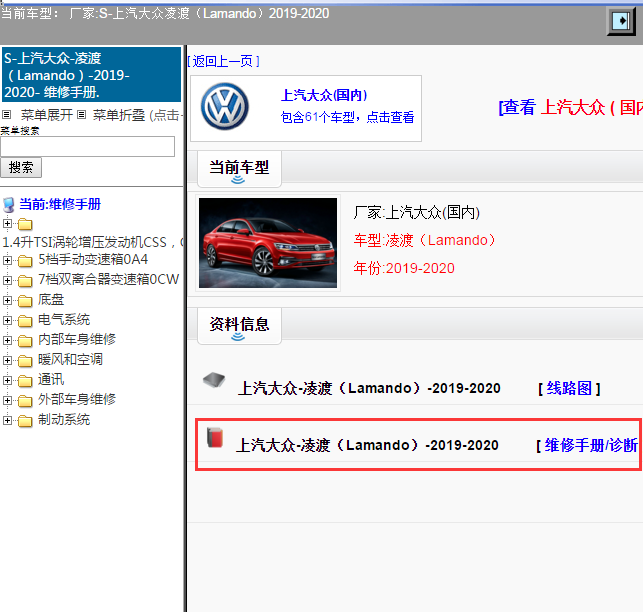Click the red repair manual book icon
Image resolution: width=643 pixels, height=612 pixels.
[215, 437]
